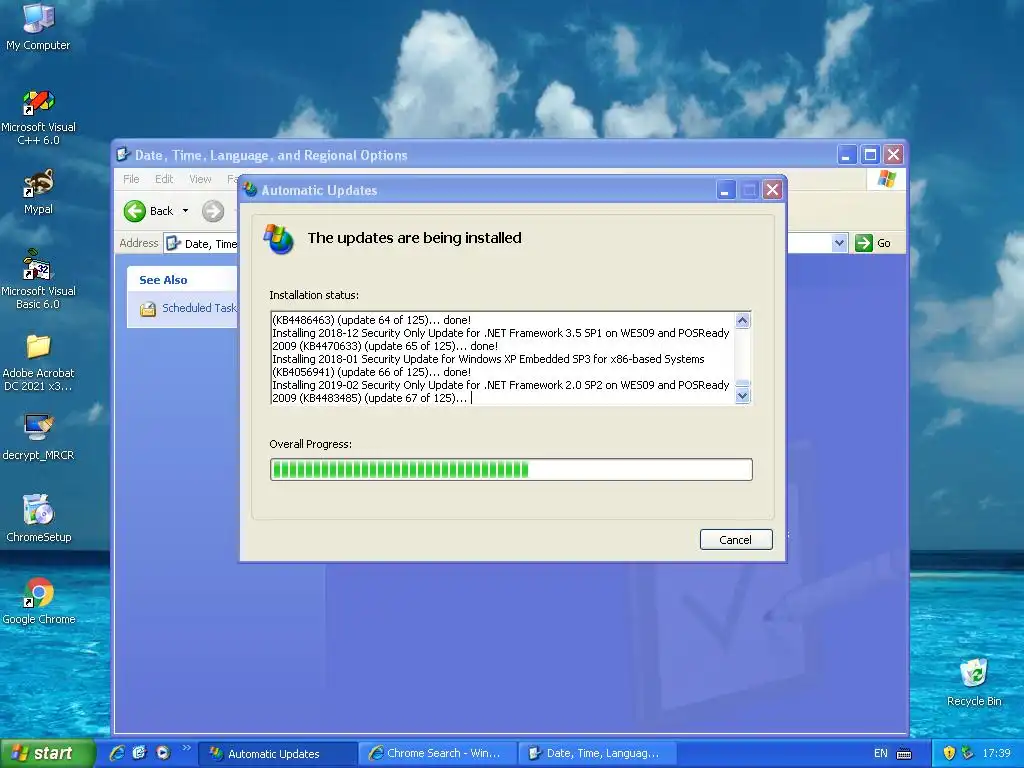The image size is (1024, 768).
Task: Launch Microsoft Visual C++ 6.0 shortcut
Action: [x=38, y=118]
